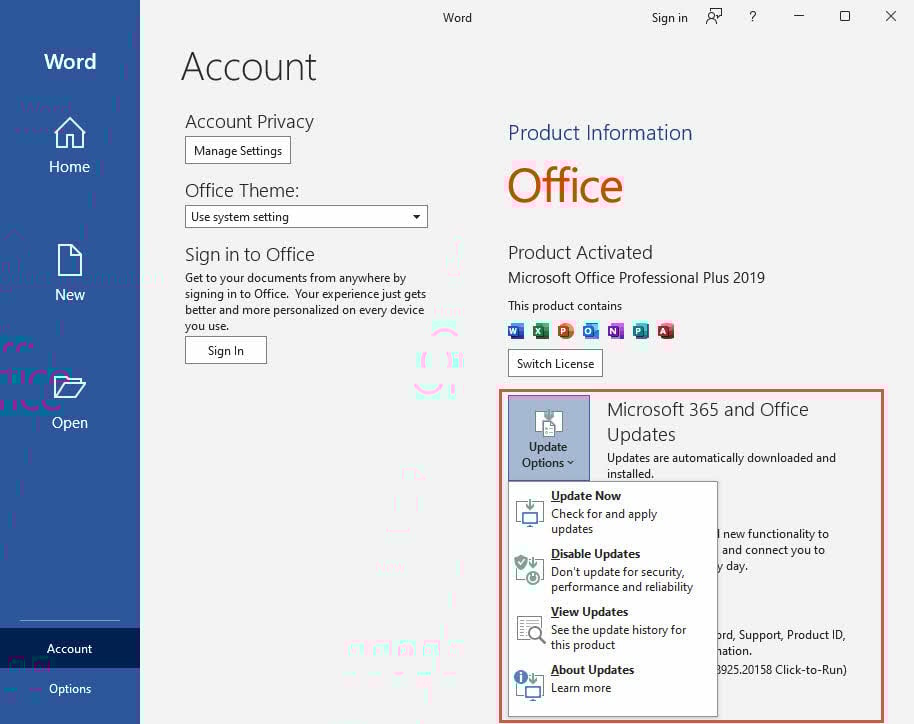Click the 'Account Privacy' heading
The height and width of the screenshot is (724, 914).
pos(249,121)
